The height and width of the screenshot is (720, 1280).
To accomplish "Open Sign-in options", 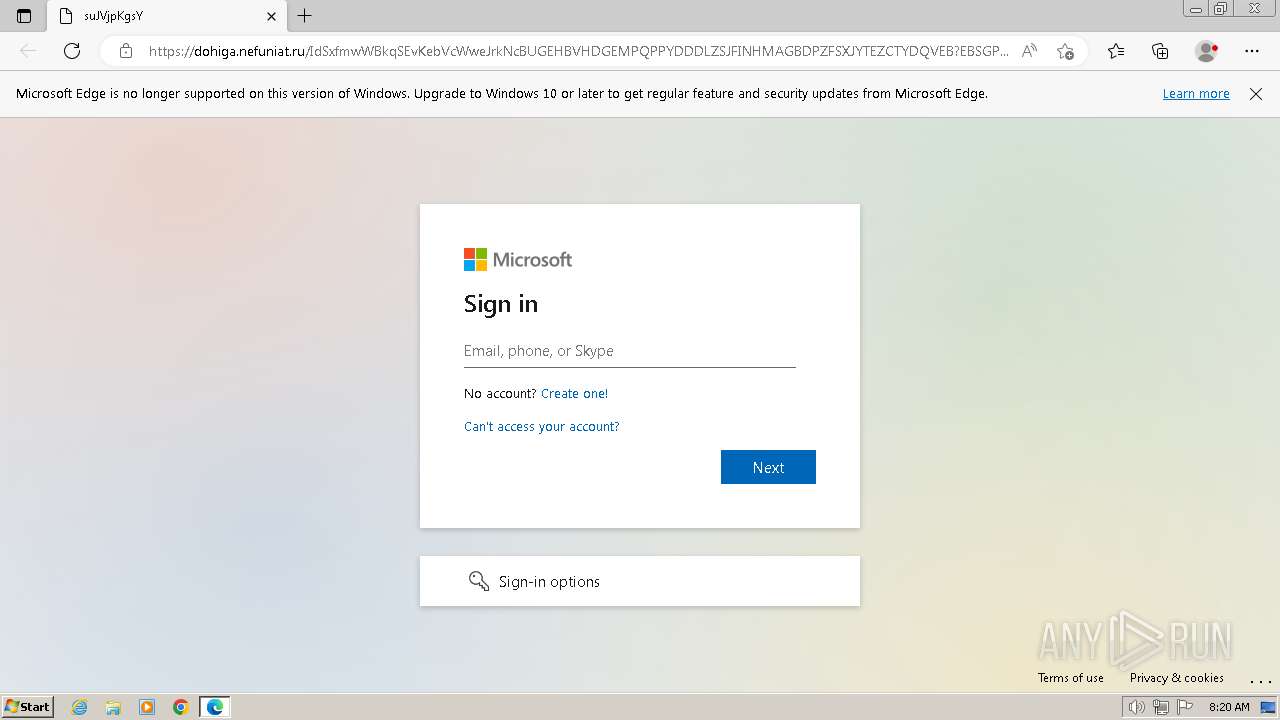I will click(640, 581).
